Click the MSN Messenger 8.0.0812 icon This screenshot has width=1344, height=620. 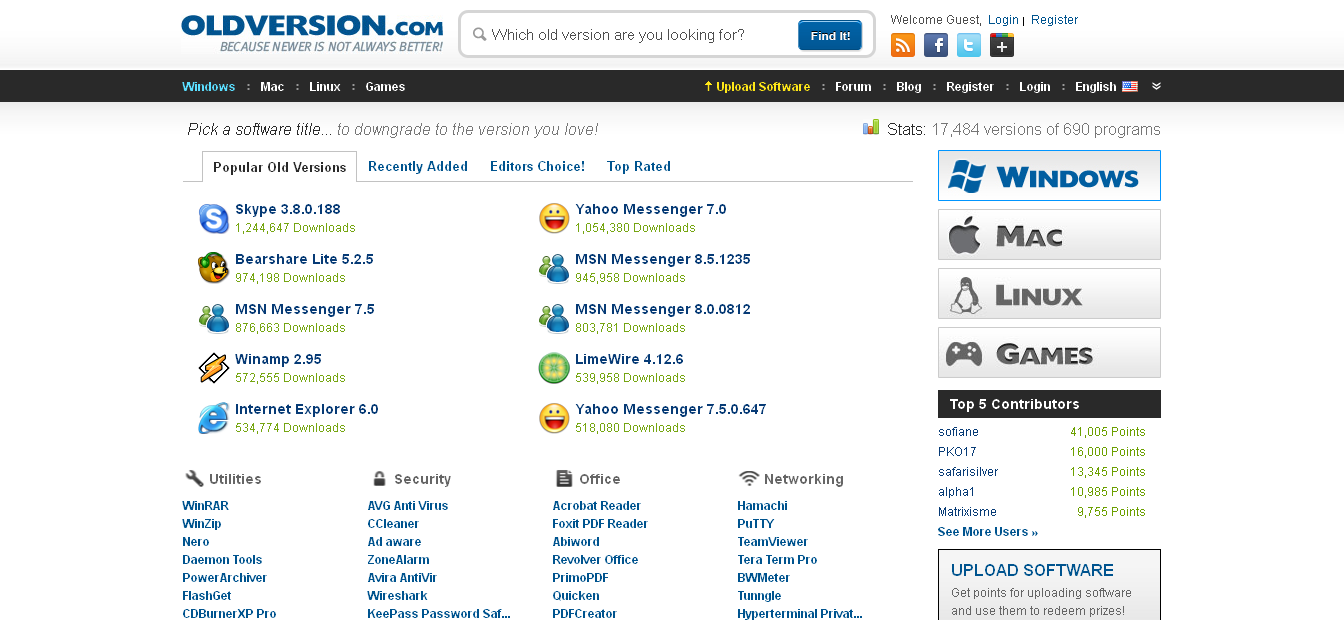click(x=554, y=318)
